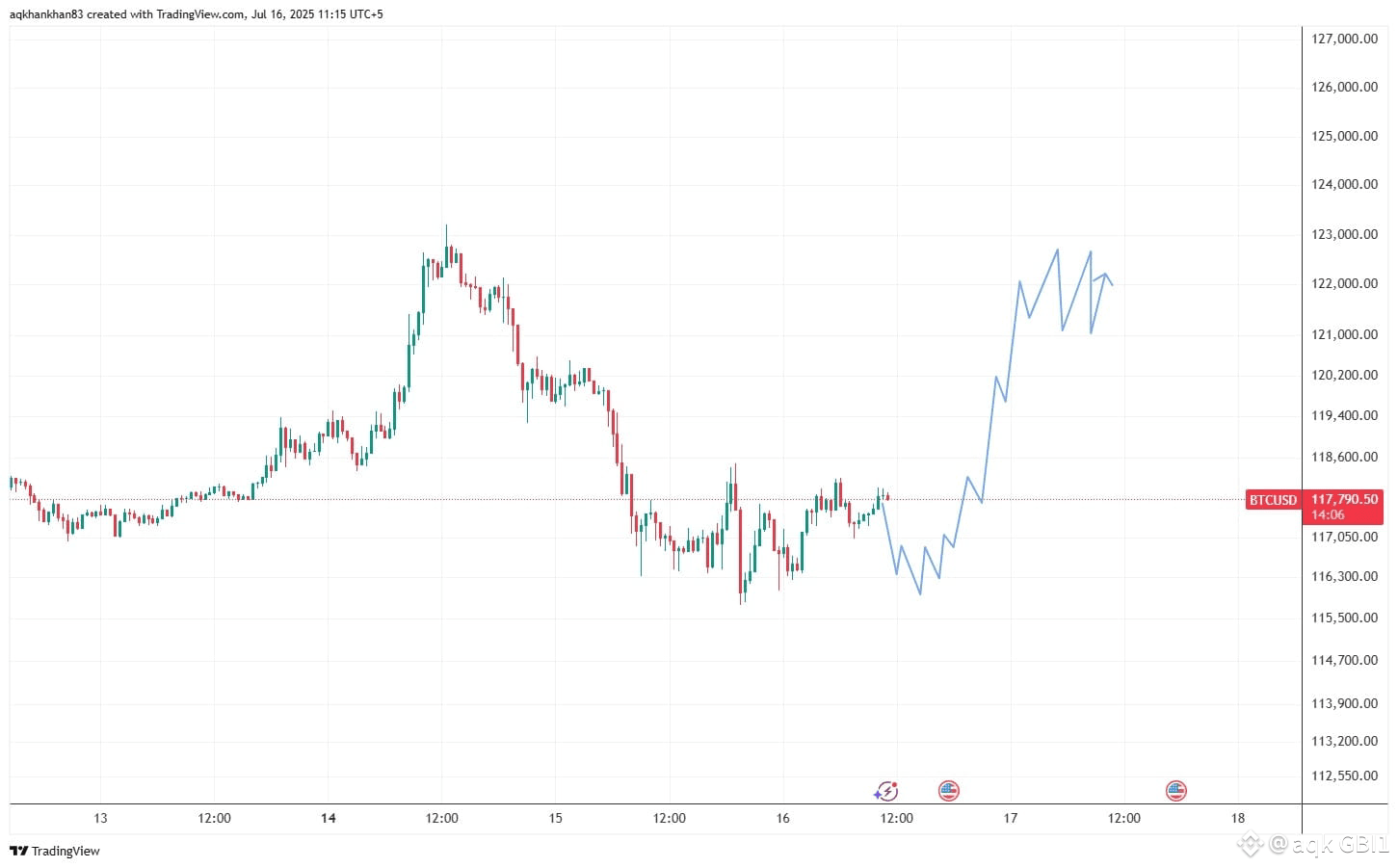Select the 123,000.00 price axis label
The image size is (1398, 868).
click(1344, 234)
